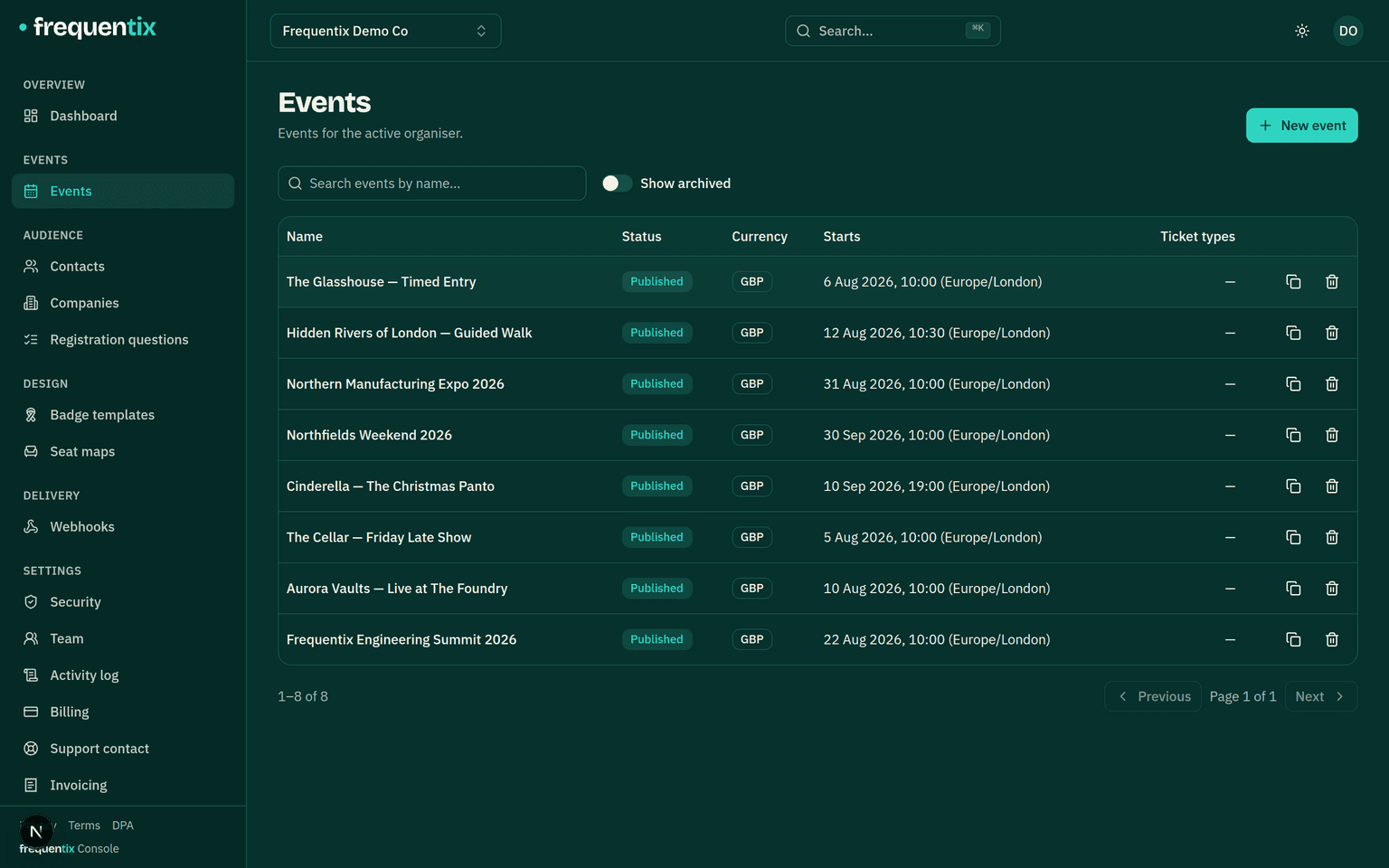Open the Frequentix Demo Co organiser dropdown
Viewport: 1389px width, 868px height.
pos(385,31)
